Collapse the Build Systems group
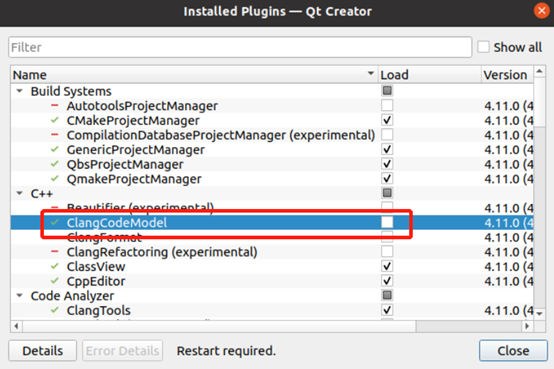The height and width of the screenshot is (369, 554). click(20, 91)
